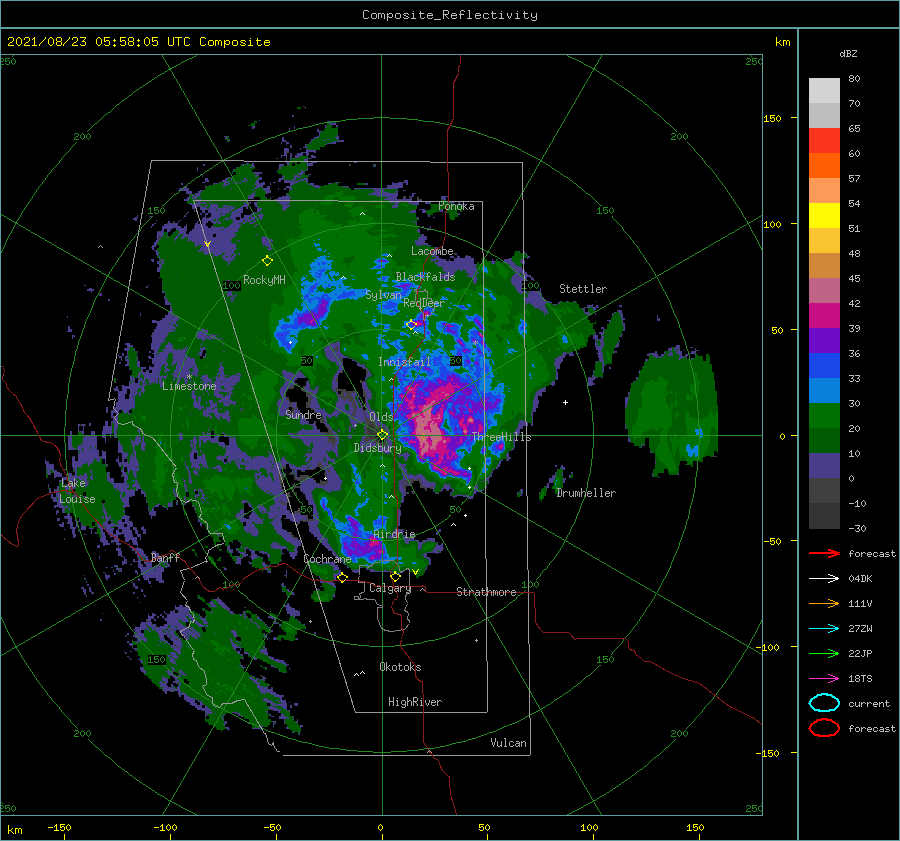Click the Composite_Reflectivity title
The width and height of the screenshot is (900, 841).
click(449, 15)
